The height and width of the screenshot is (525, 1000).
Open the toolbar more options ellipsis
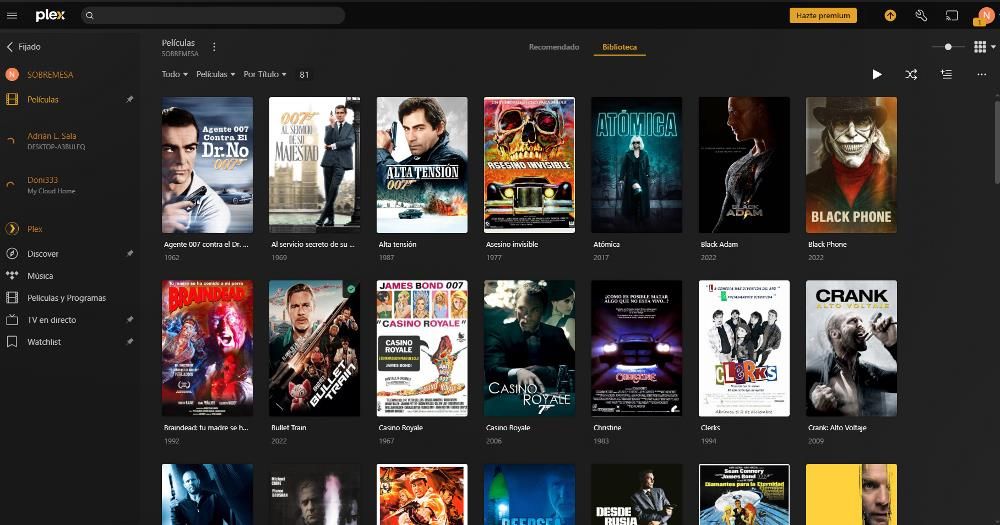click(982, 75)
